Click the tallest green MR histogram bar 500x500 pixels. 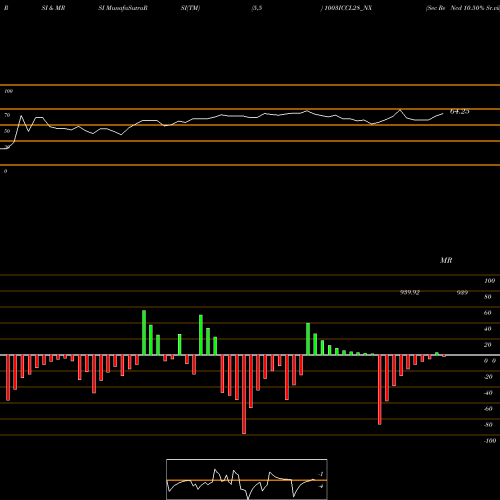click(144, 333)
